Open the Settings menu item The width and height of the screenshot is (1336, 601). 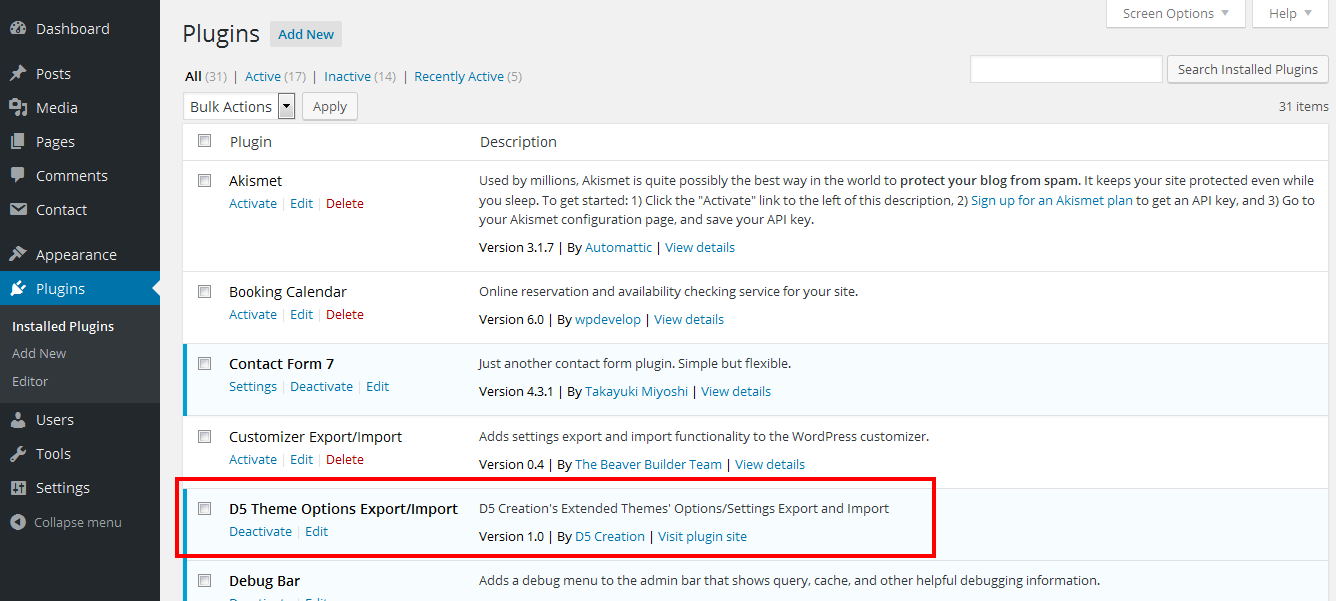point(63,487)
